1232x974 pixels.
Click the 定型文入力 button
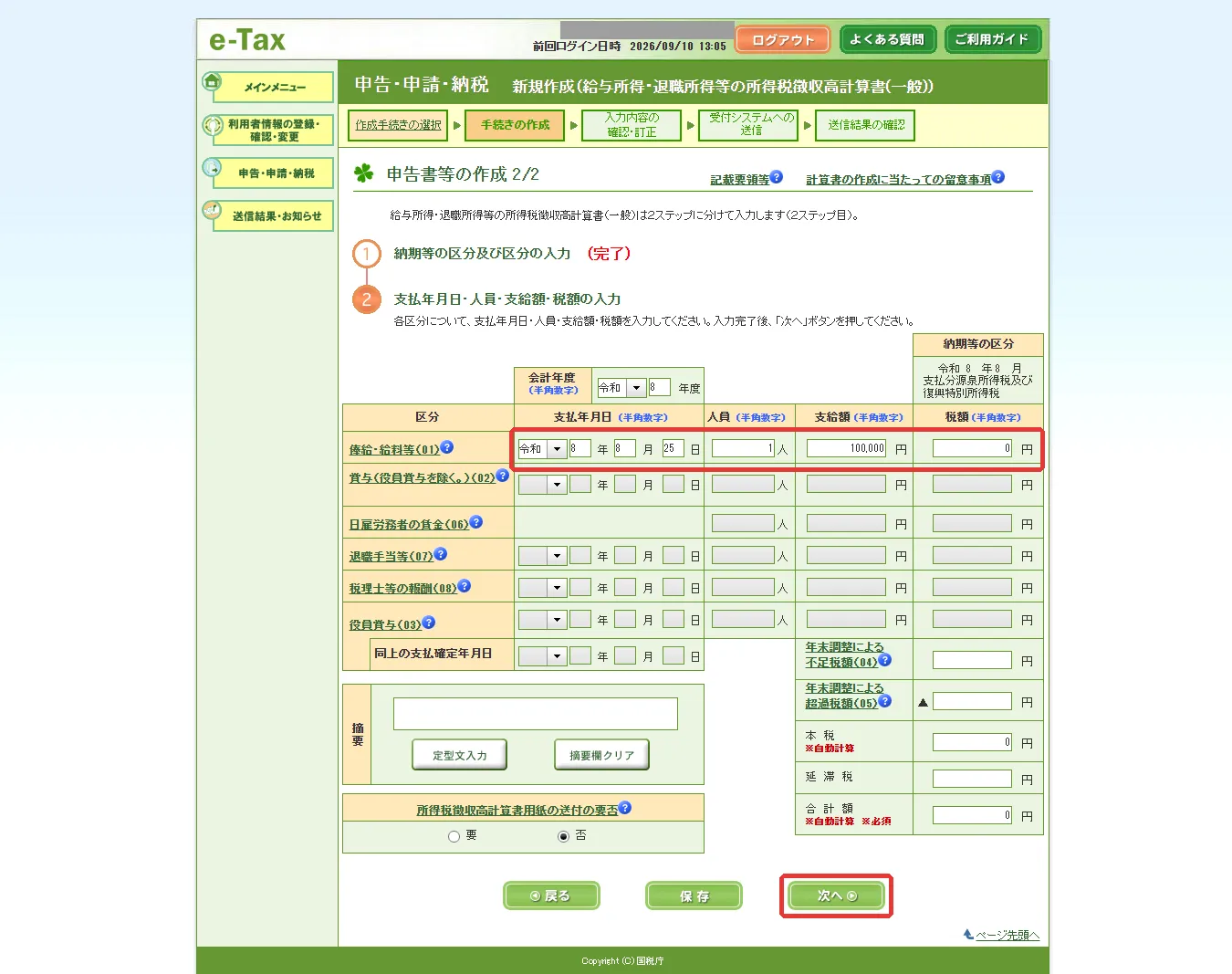coord(460,755)
